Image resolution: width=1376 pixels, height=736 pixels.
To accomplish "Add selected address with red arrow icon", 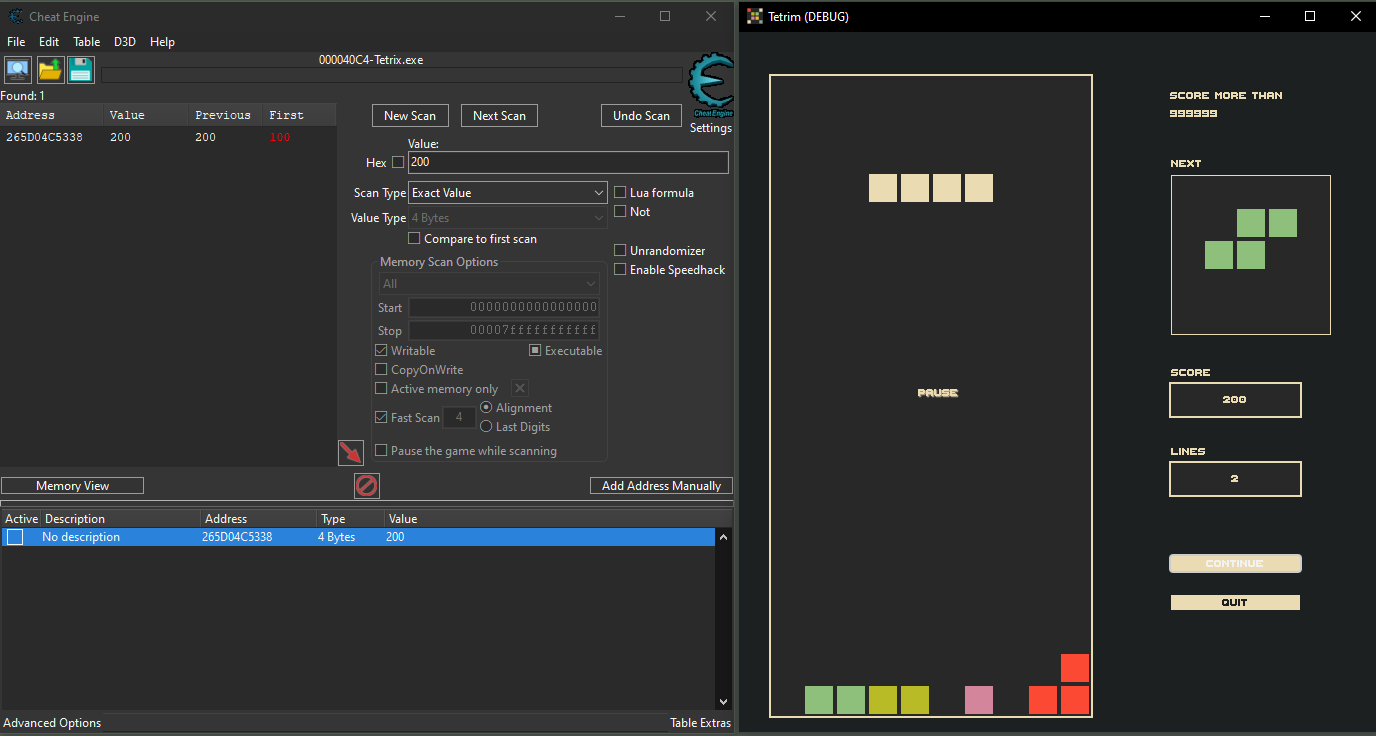I will [x=351, y=453].
